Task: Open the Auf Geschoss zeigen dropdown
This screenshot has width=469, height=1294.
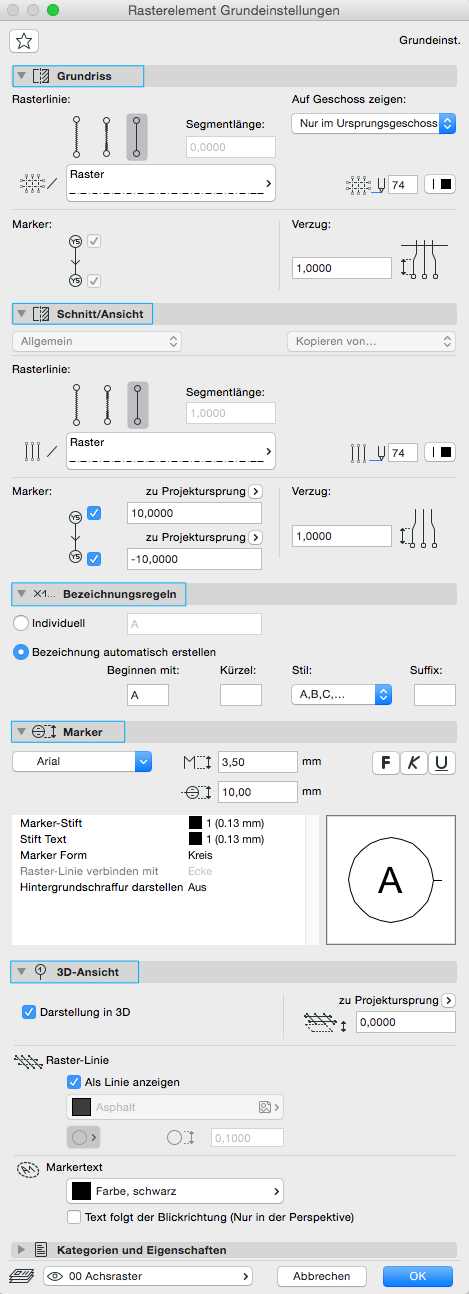Action: click(x=374, y=124)
